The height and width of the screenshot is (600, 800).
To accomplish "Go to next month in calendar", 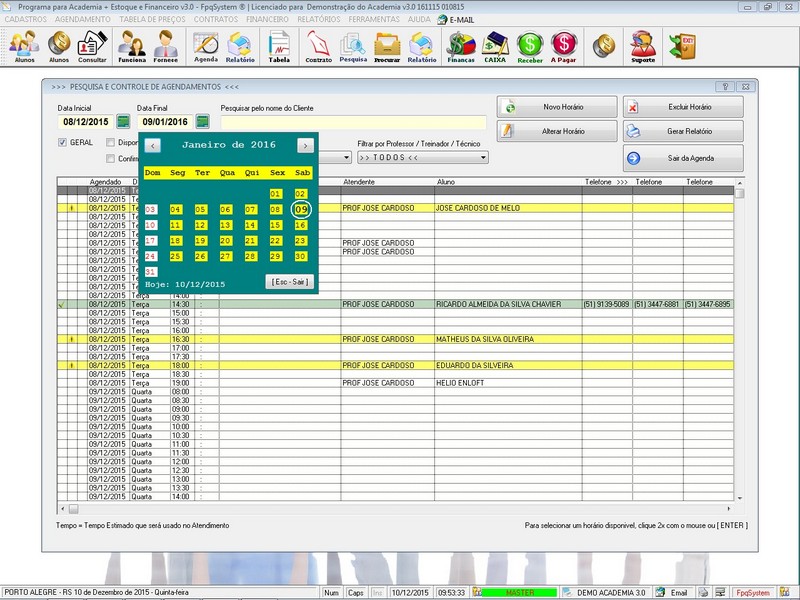I will [305, 145].
